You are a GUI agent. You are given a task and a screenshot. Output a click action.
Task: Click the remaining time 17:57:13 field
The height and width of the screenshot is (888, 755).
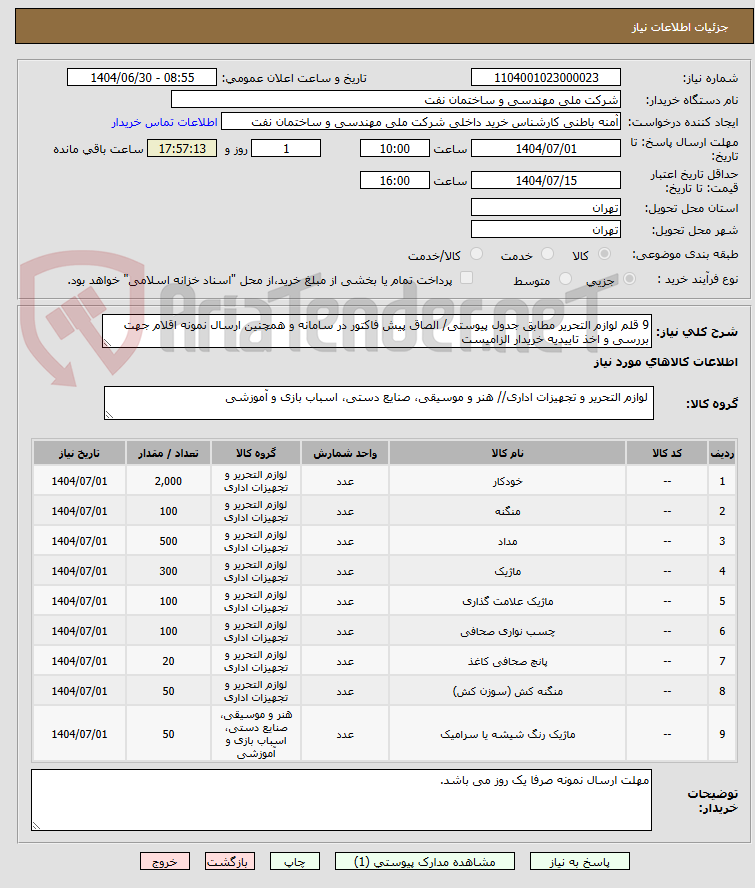point(182,148)
